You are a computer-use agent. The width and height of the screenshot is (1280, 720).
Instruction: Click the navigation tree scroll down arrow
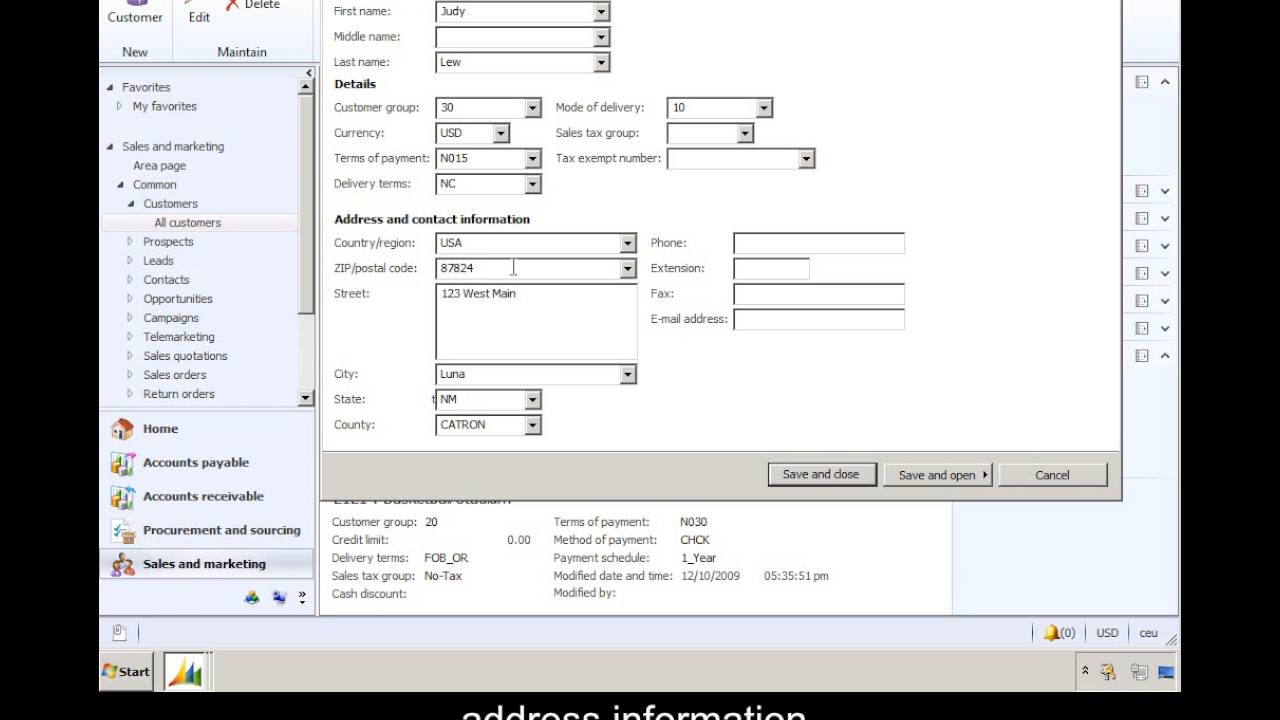coord(306,398)
